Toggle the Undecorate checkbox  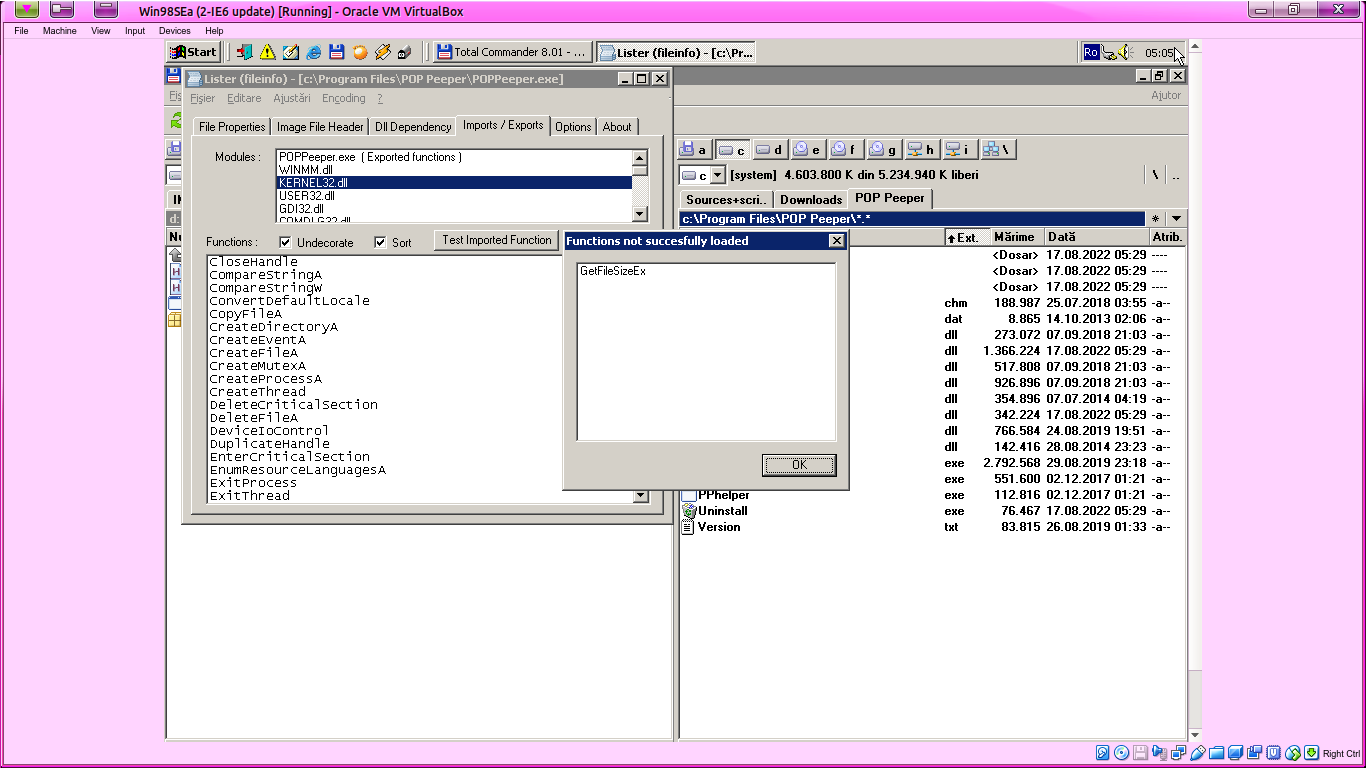[286, 242]
